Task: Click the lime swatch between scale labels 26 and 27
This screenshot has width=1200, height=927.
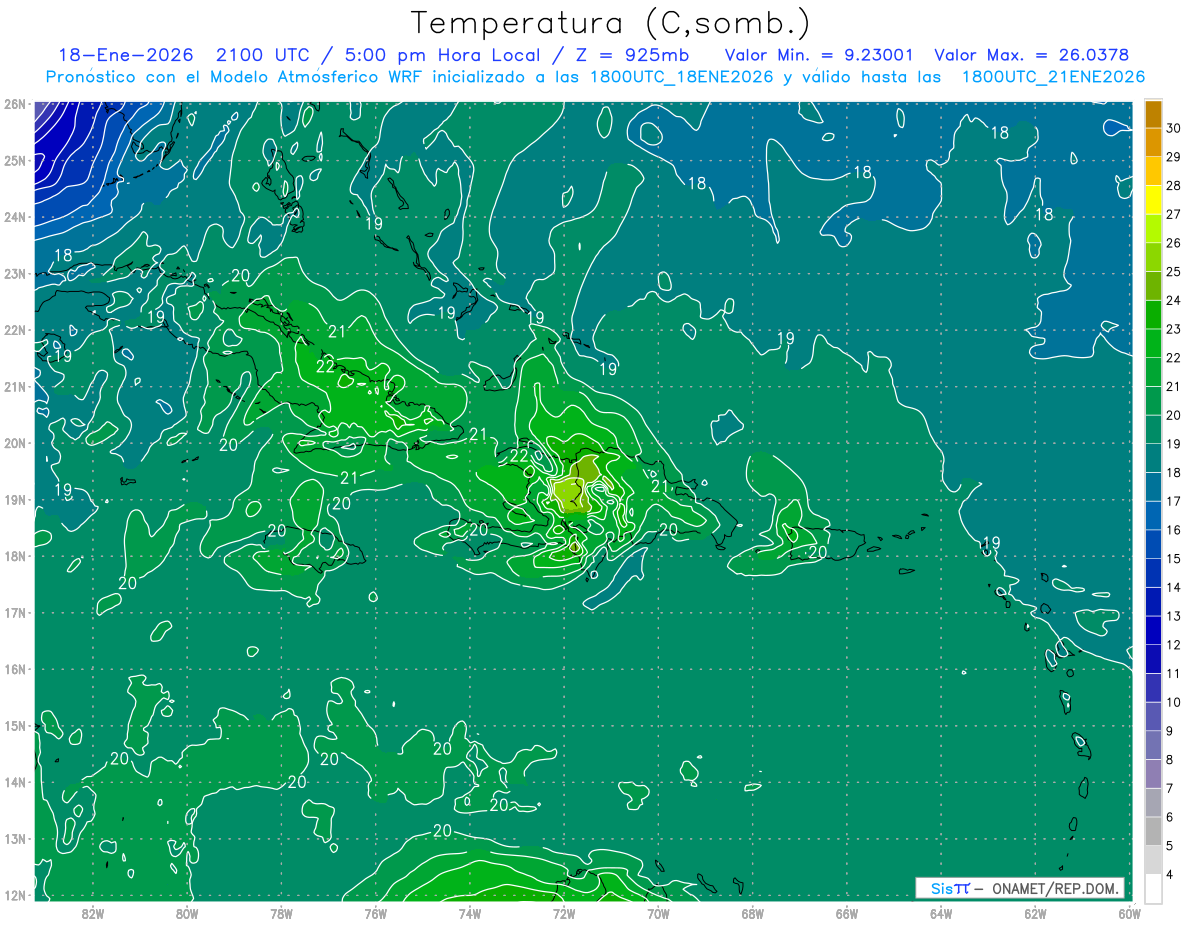Action: pos(1153,229)
